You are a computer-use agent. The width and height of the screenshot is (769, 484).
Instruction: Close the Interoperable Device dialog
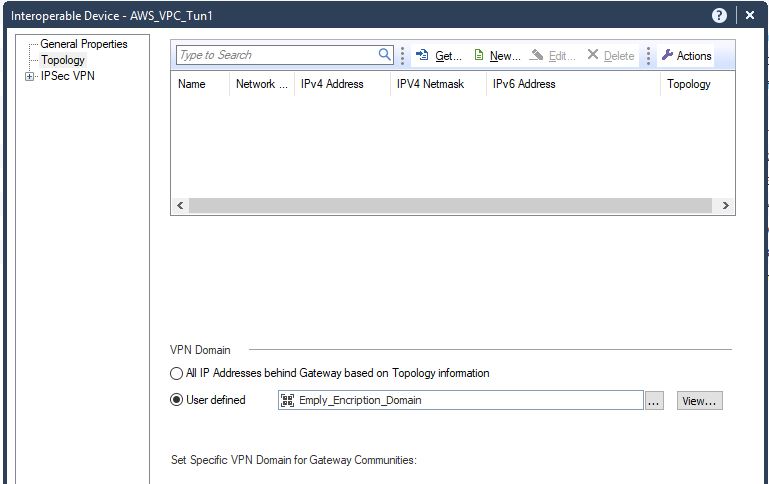750,16
